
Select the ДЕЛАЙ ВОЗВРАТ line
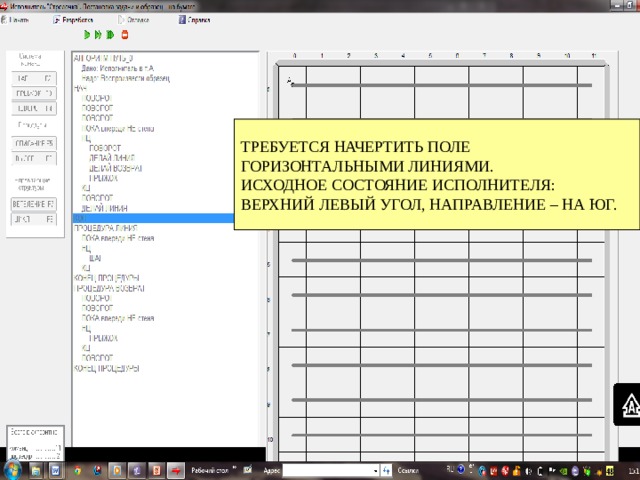click(x=115, y=168)
